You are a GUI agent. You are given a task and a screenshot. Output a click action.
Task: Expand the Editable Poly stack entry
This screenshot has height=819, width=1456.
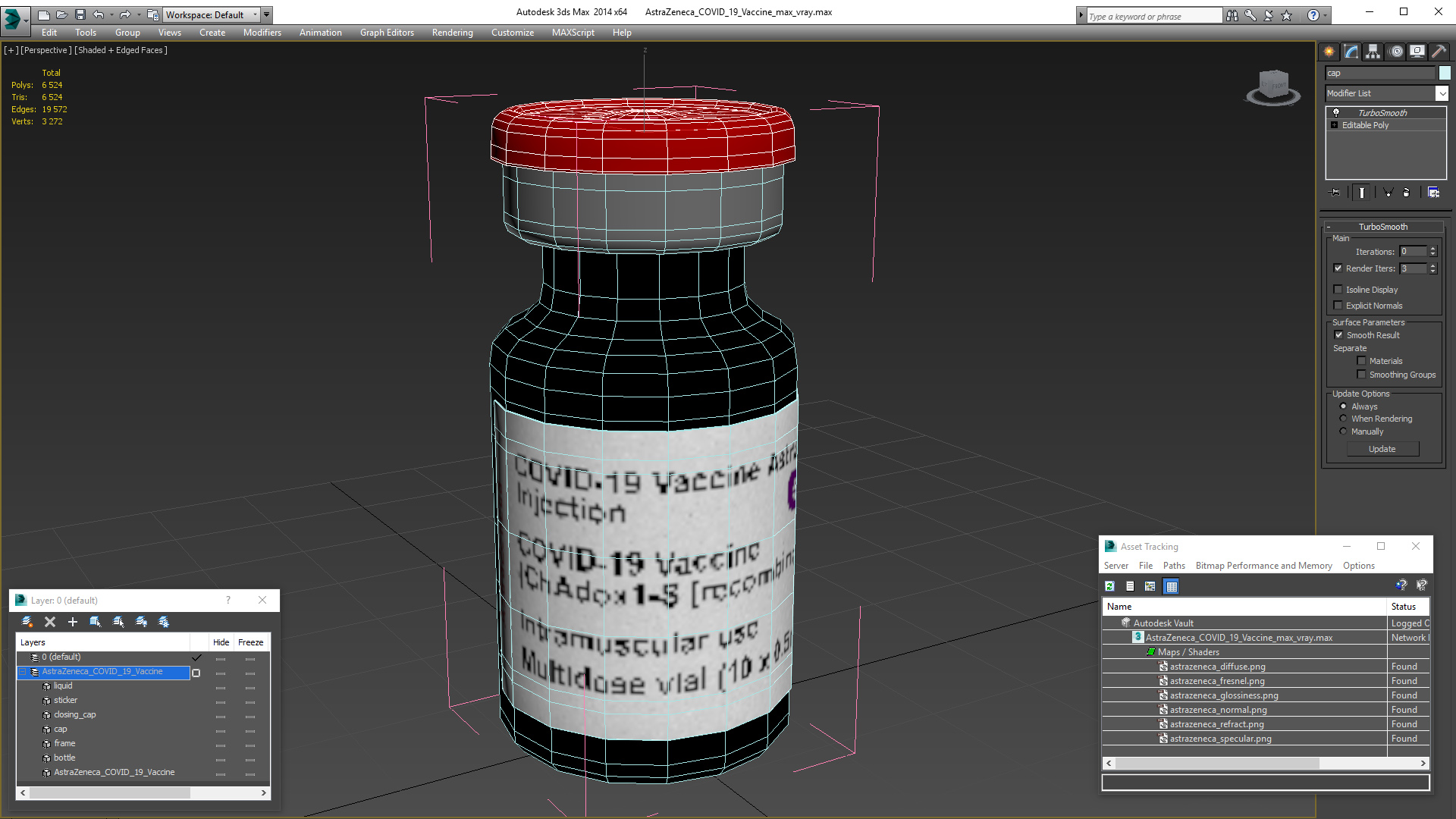pyautogui.click(x=1335, y=125)
